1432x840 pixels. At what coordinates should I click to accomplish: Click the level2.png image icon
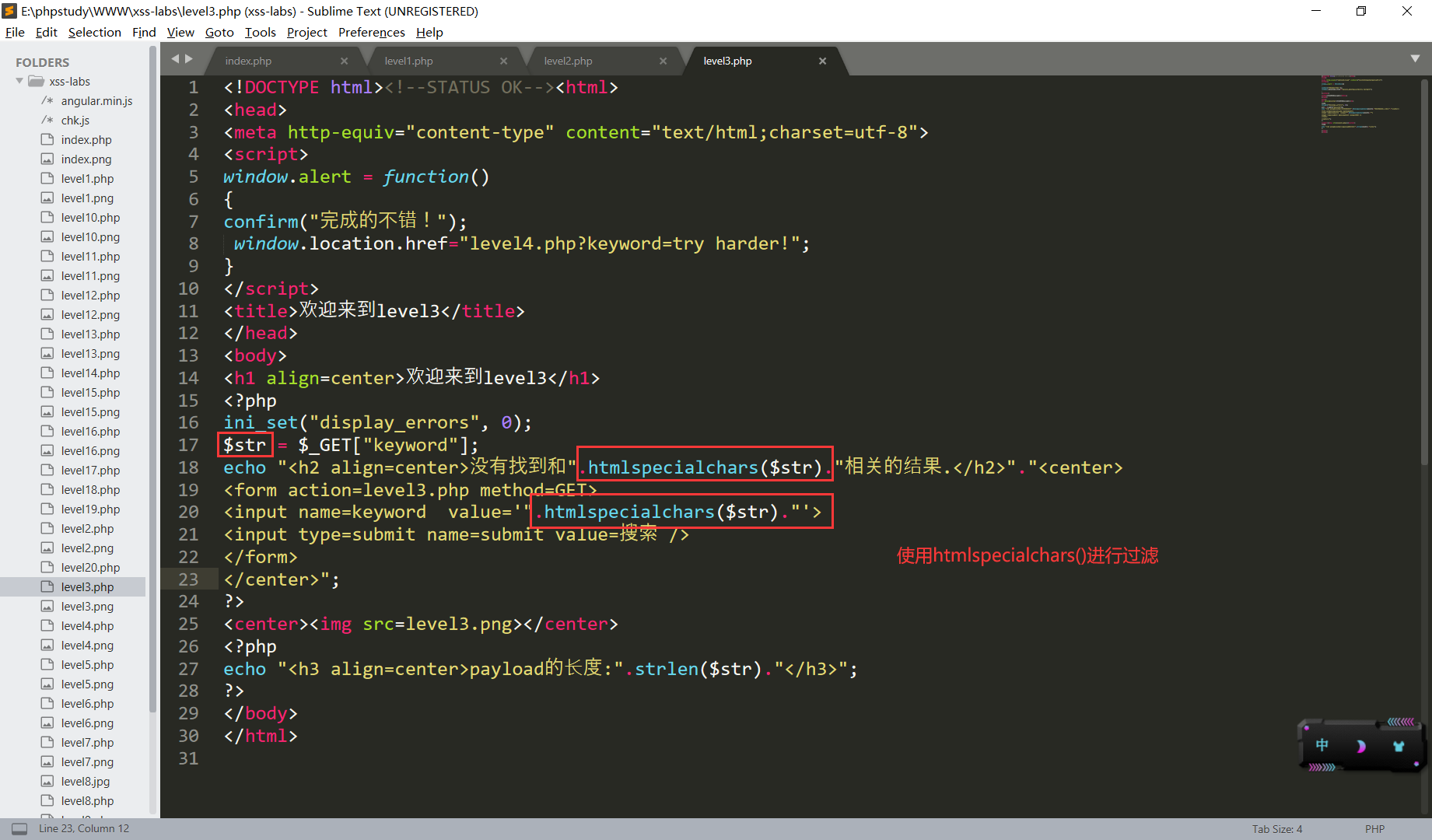tap(47, 548)
